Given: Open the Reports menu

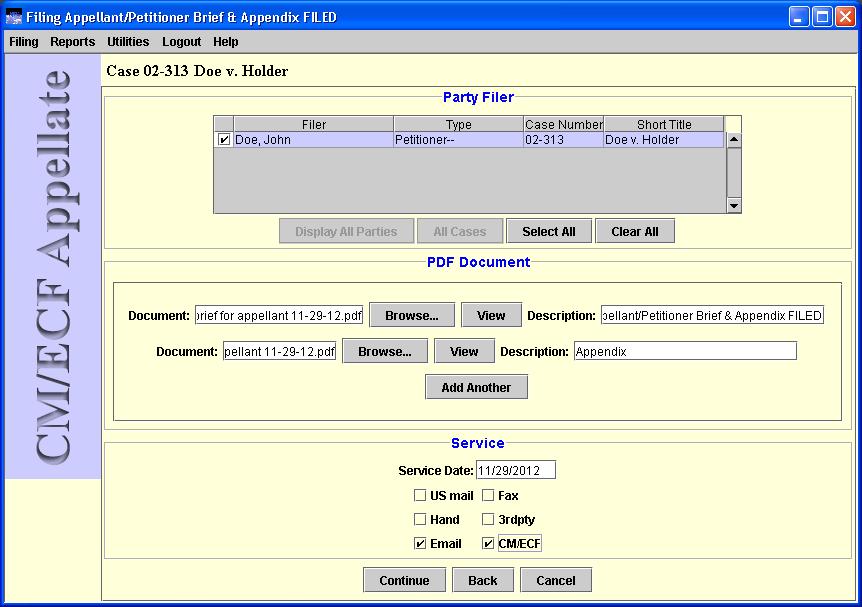Looking at the screenshot, I should [73, 42].
